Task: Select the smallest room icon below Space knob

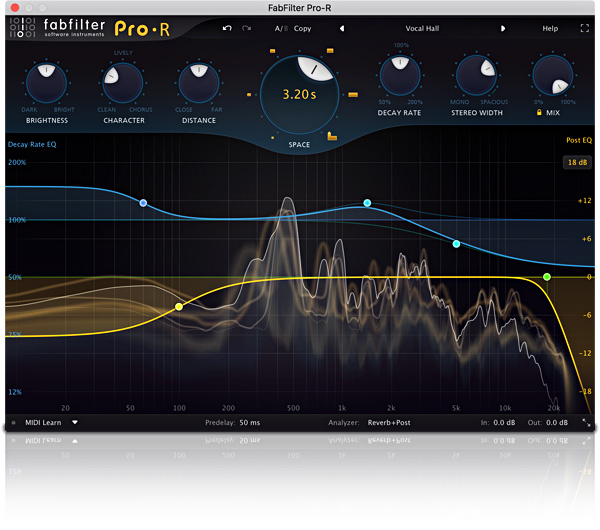Action: pos(272,137)
